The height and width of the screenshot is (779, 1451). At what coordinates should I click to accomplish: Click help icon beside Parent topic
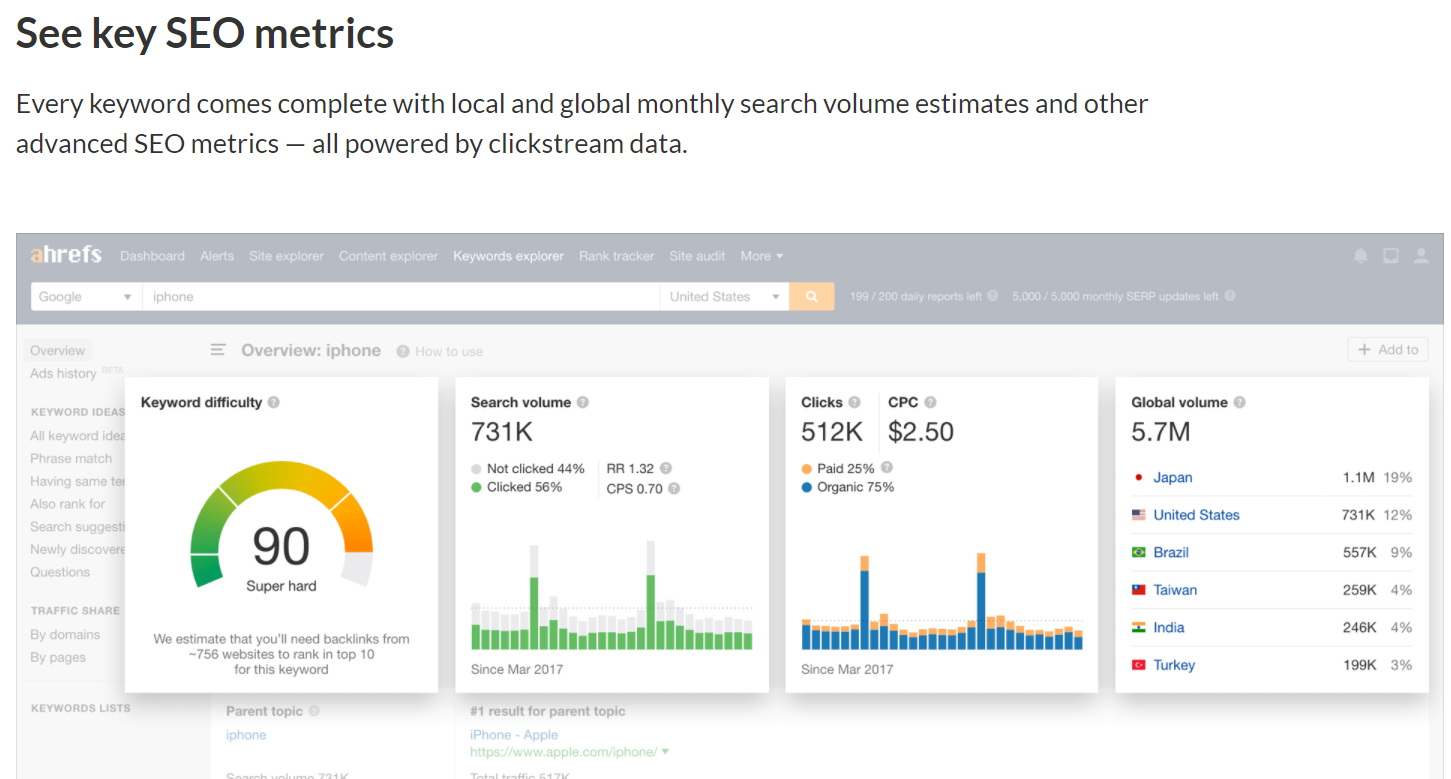[314, 711]
